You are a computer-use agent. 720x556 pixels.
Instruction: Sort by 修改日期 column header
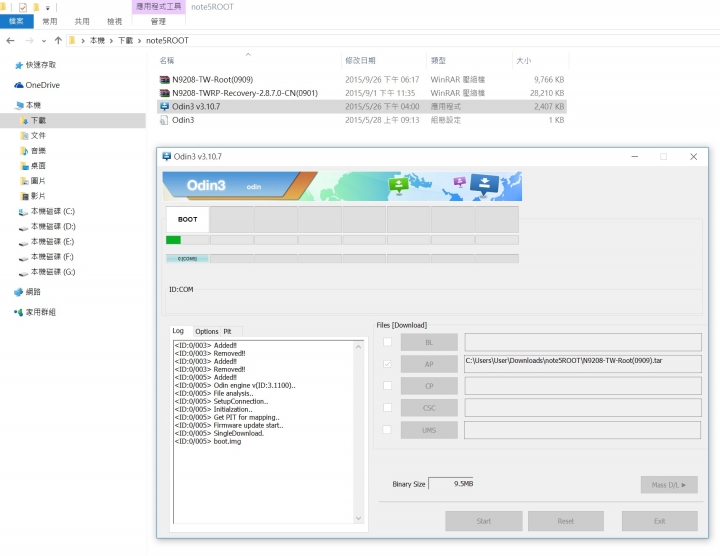[360, 61]
